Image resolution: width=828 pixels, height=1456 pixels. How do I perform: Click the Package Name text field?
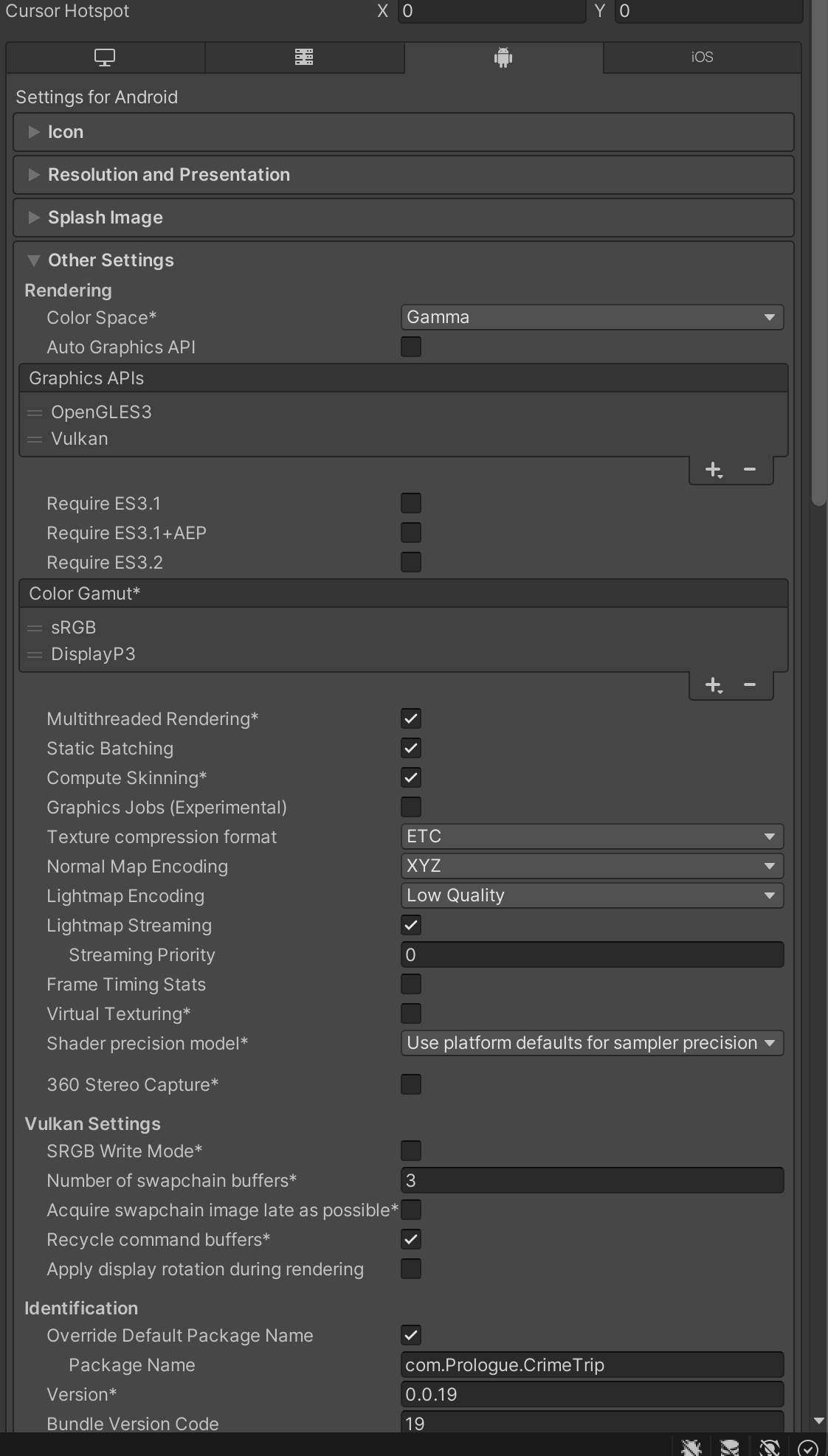tap(592, 1365)
